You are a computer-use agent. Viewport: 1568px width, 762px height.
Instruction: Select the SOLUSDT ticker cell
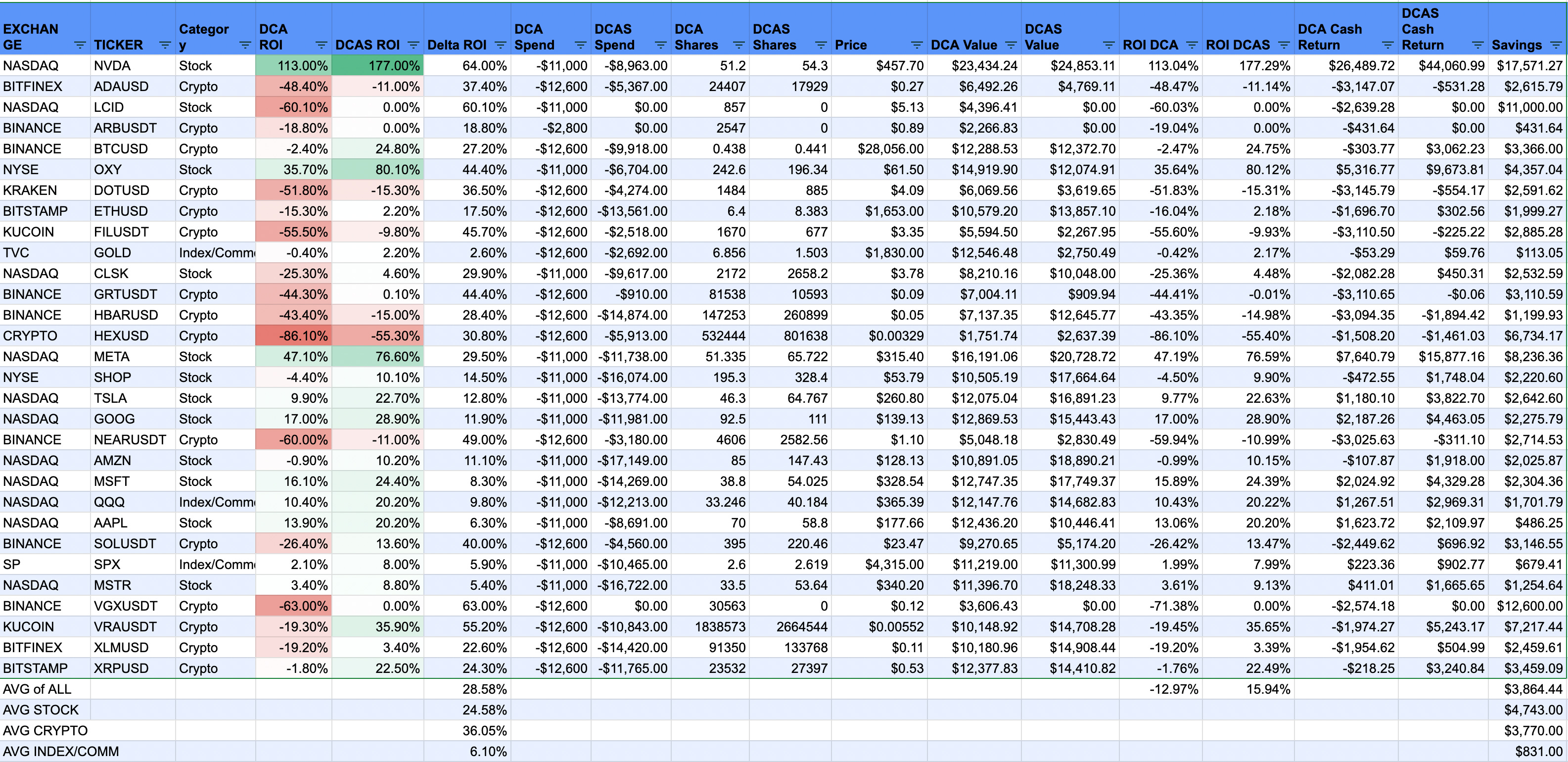[x=133, y=543]
